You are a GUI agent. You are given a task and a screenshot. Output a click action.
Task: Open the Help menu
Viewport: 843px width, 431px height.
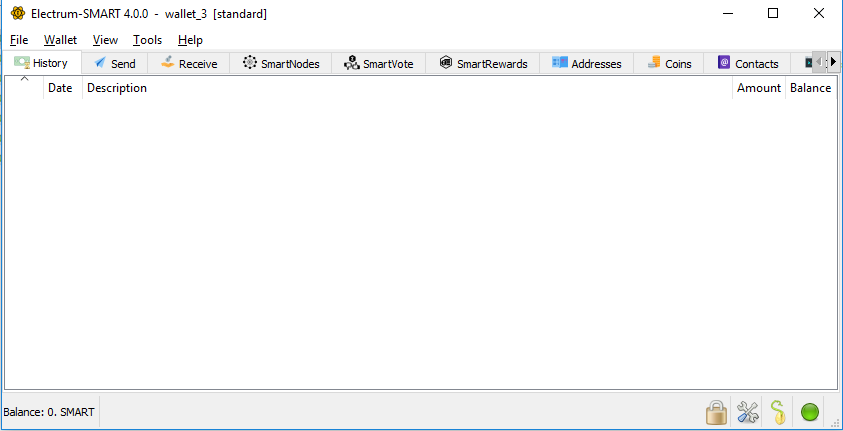pyautogui.click(x=190, y=40)
